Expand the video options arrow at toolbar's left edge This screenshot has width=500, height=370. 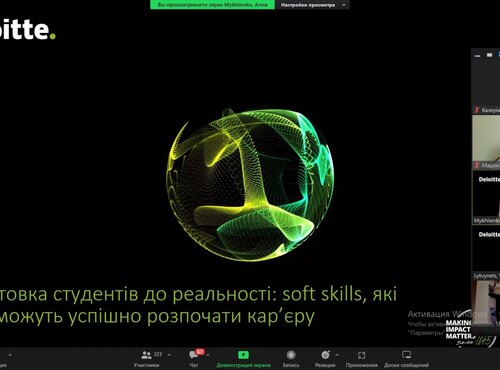[x=10, y=355]
